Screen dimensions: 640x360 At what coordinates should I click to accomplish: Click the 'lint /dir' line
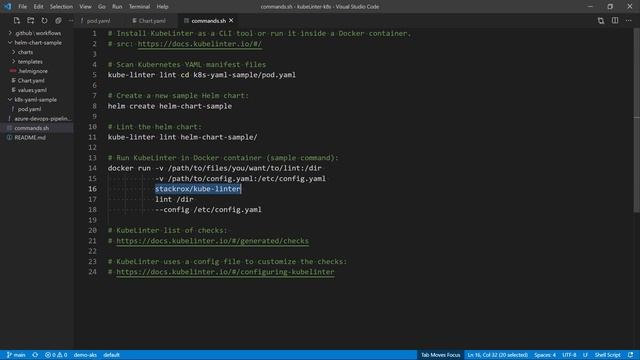[174, 199]
